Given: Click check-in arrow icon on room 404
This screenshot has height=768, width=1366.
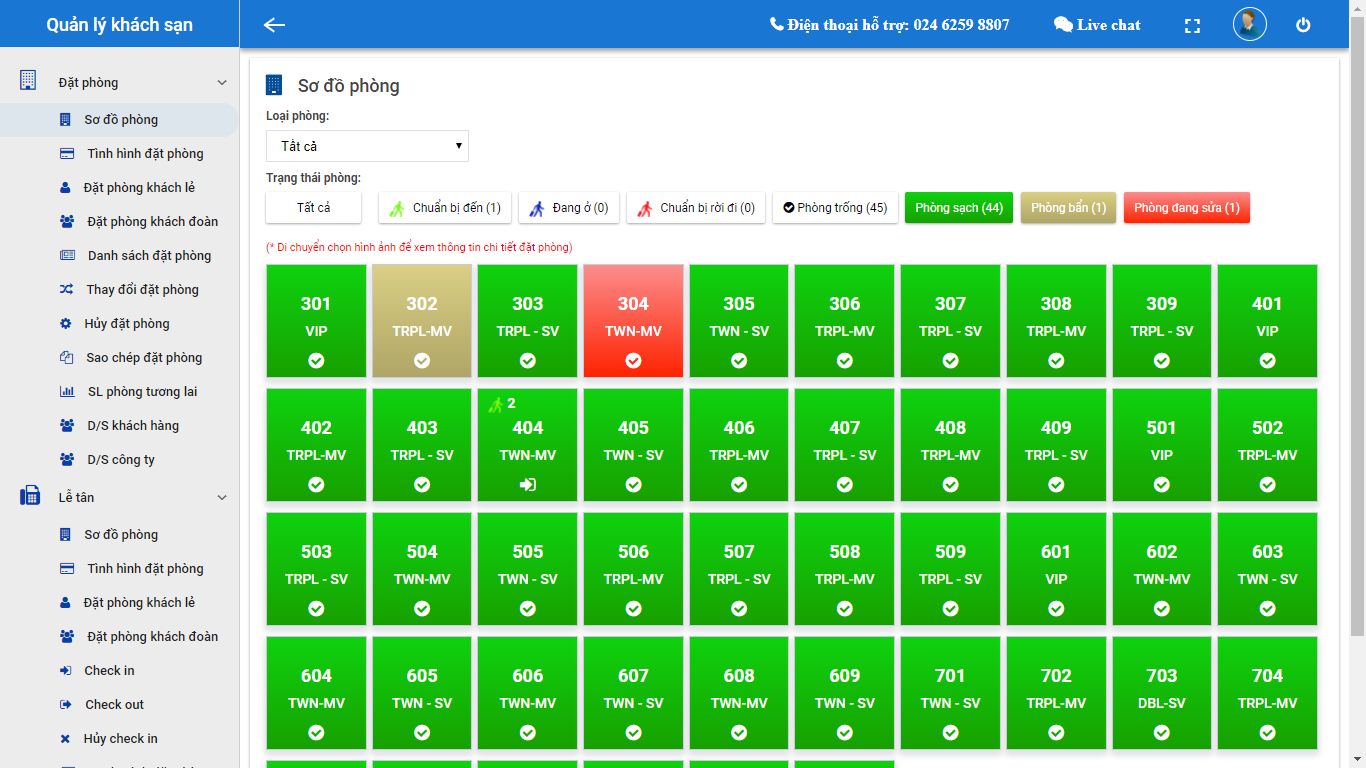Looking at the screenshot, I should pos(528,485).
